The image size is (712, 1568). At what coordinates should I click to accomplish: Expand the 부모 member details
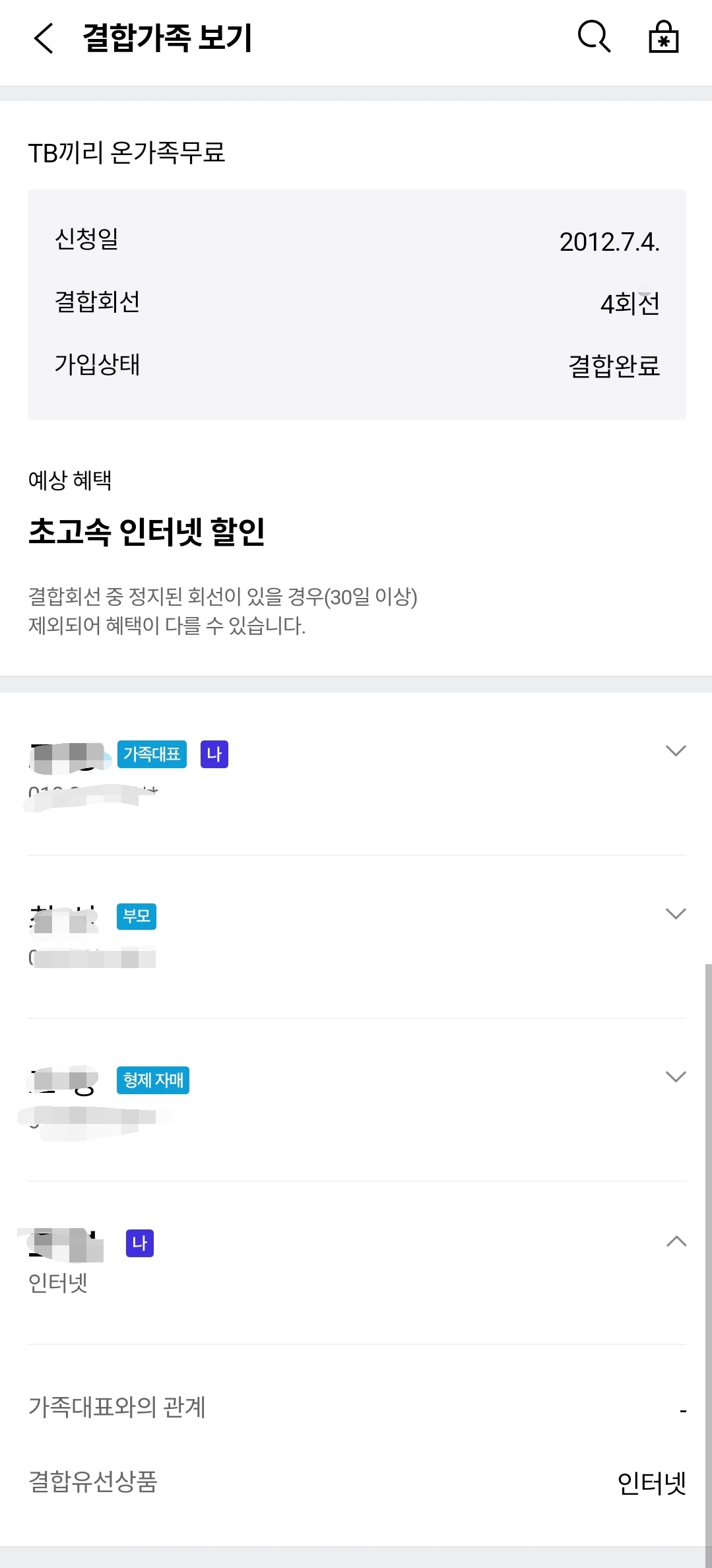tap(676, 914)
